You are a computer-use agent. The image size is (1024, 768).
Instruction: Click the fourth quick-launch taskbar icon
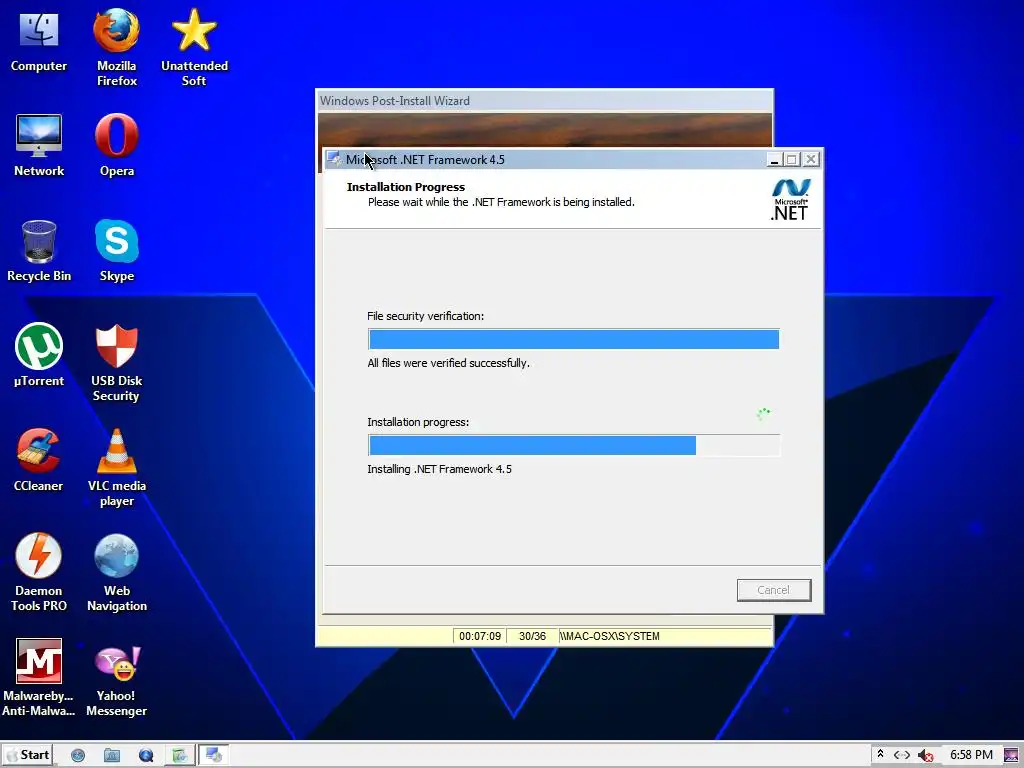pyautogui.click(x=180, y=756)
